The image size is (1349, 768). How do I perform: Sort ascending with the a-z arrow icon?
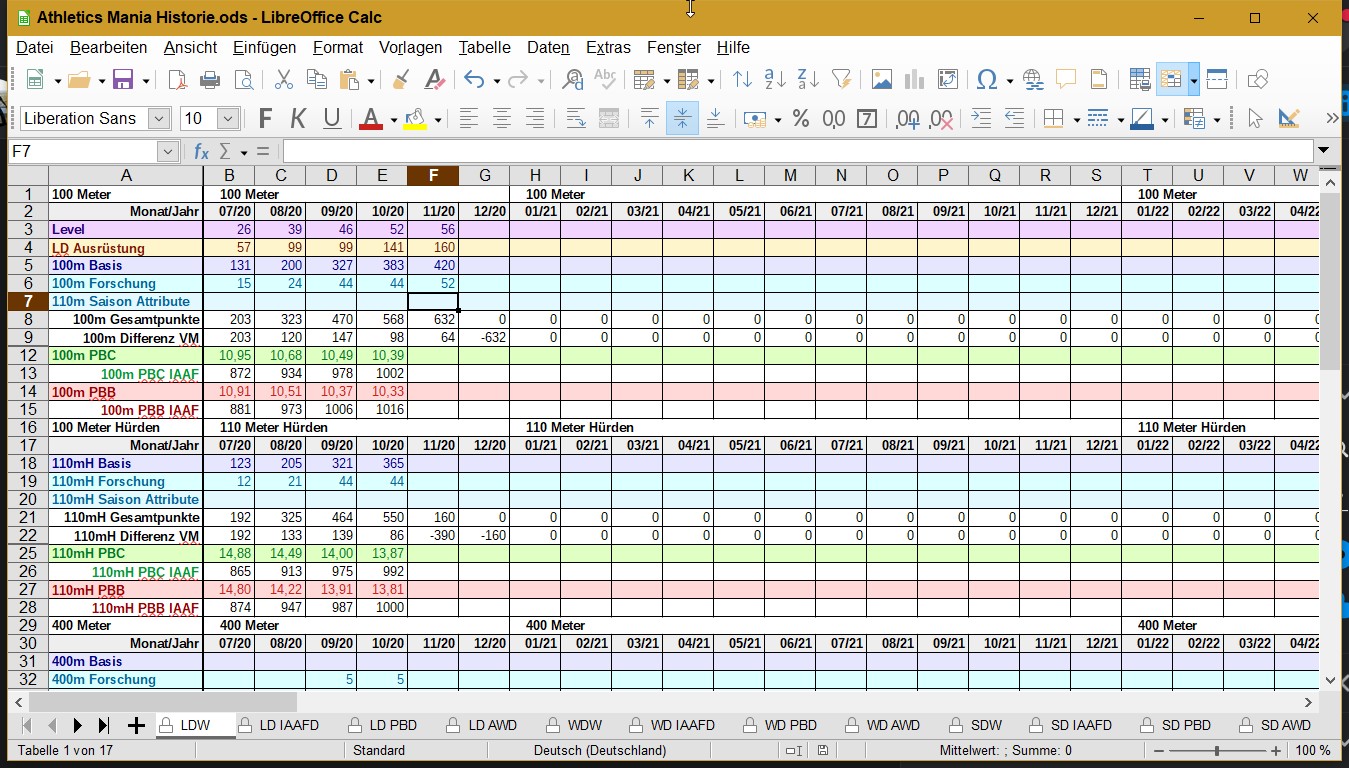[x=775, y=80]
